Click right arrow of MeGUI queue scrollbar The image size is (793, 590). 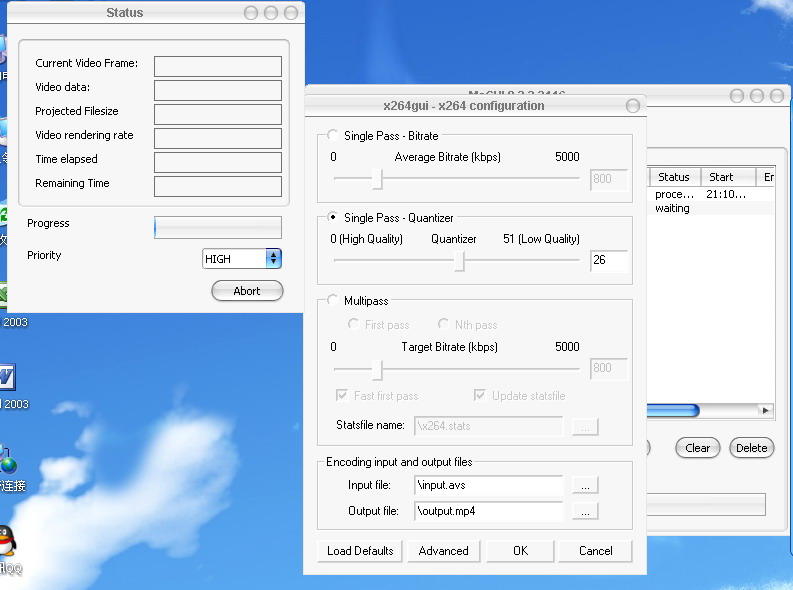click(766, 410)
